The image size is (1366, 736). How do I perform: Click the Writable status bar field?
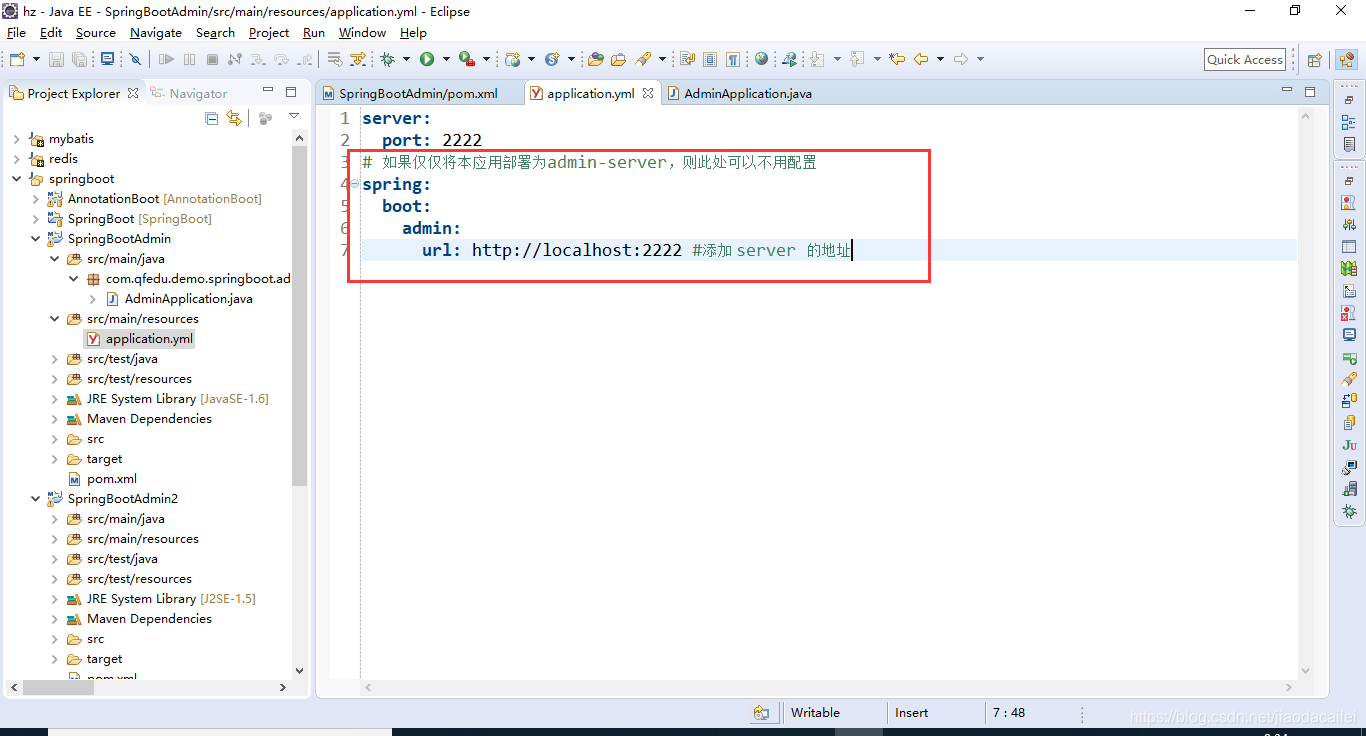[815, 713]
